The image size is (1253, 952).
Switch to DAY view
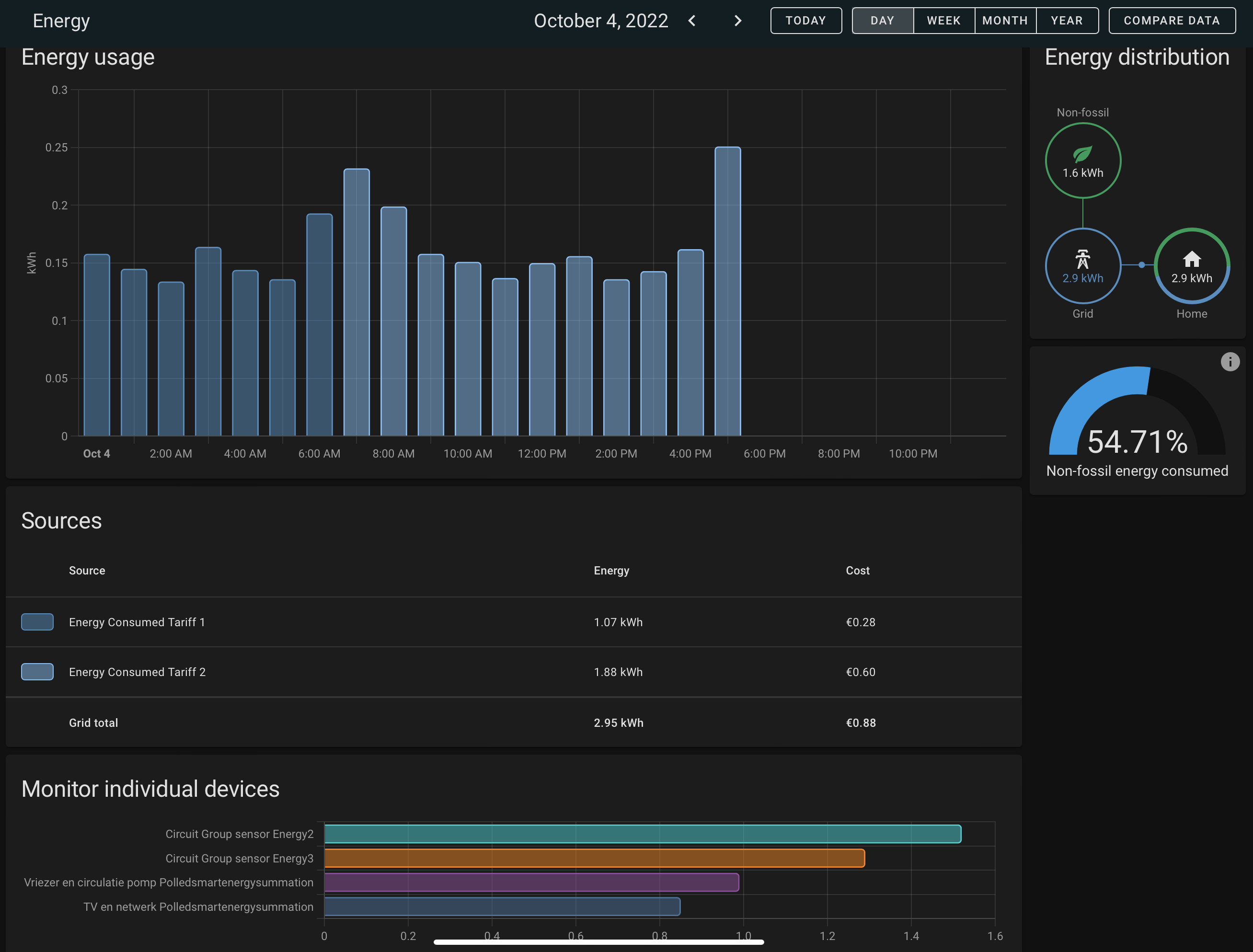pos(882,21)
